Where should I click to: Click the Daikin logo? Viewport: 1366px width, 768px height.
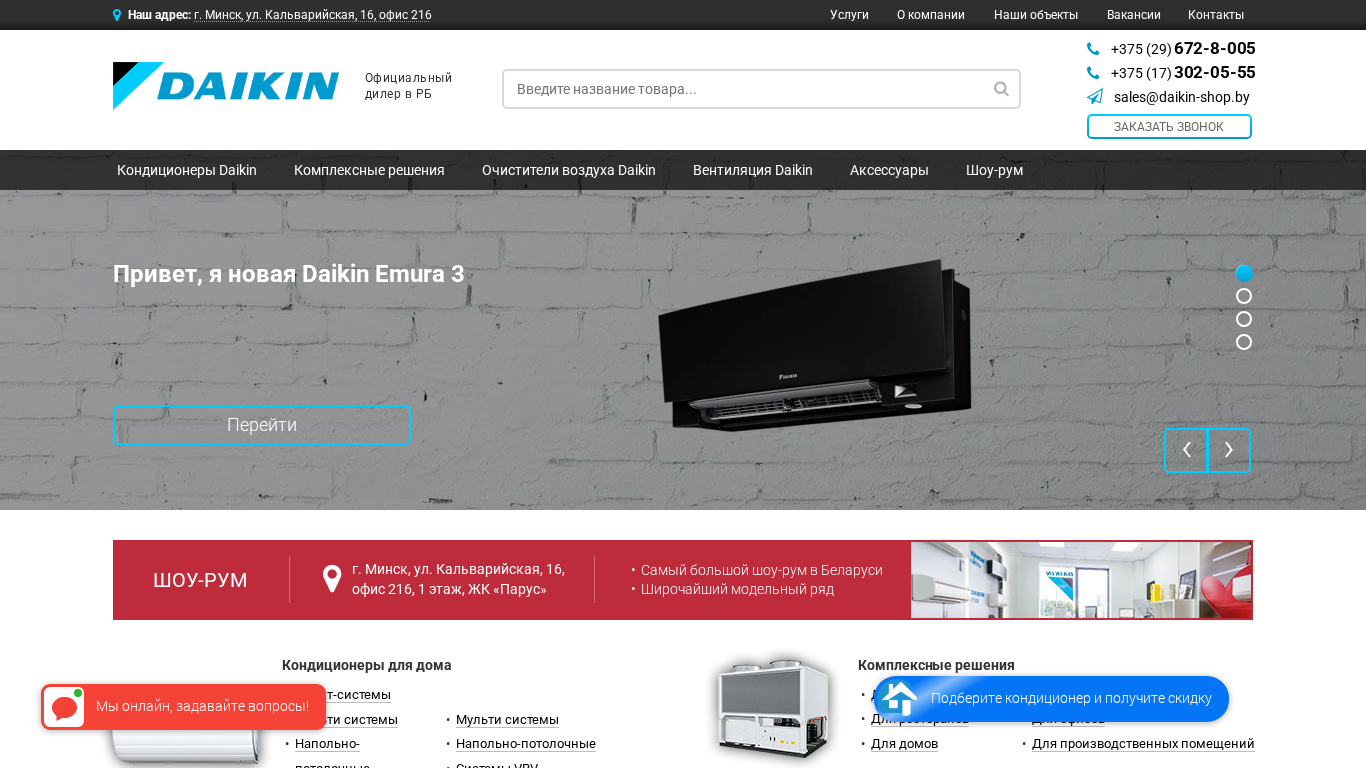tap(226, 86)
